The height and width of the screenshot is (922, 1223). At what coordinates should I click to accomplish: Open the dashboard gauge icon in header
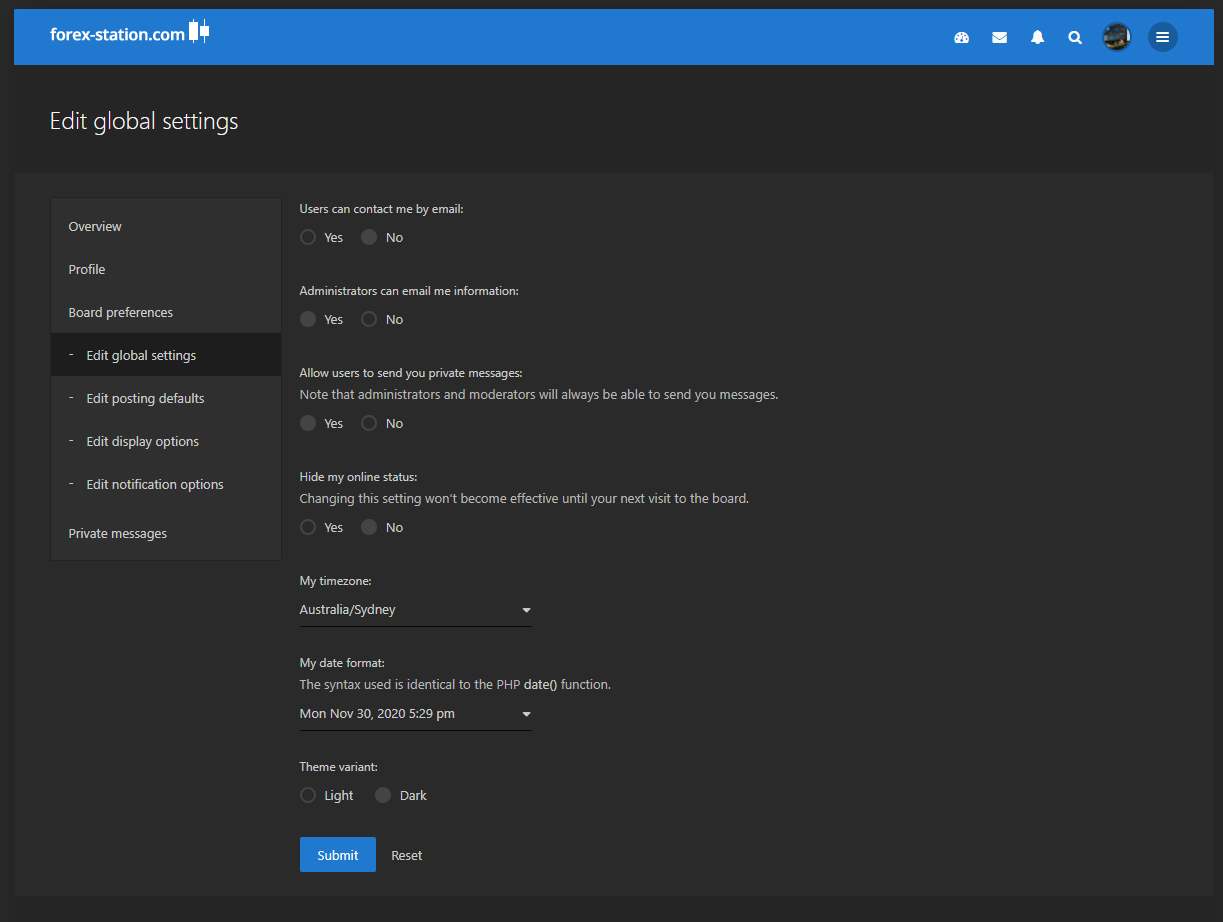[962, 38]
